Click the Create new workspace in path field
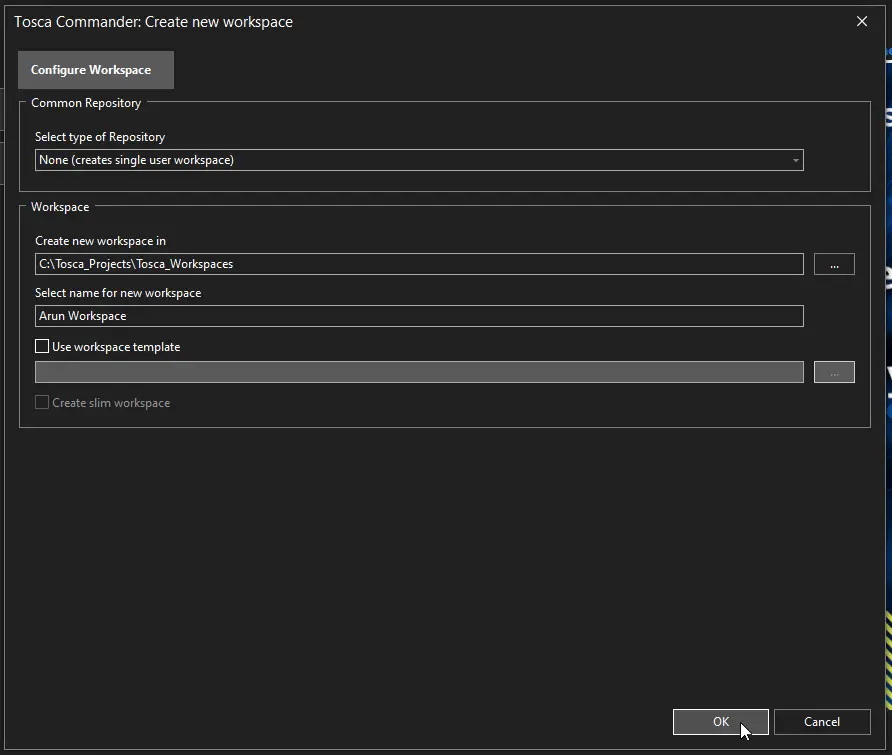This screenshot has height=755, width=892. [x=419, y=264]
